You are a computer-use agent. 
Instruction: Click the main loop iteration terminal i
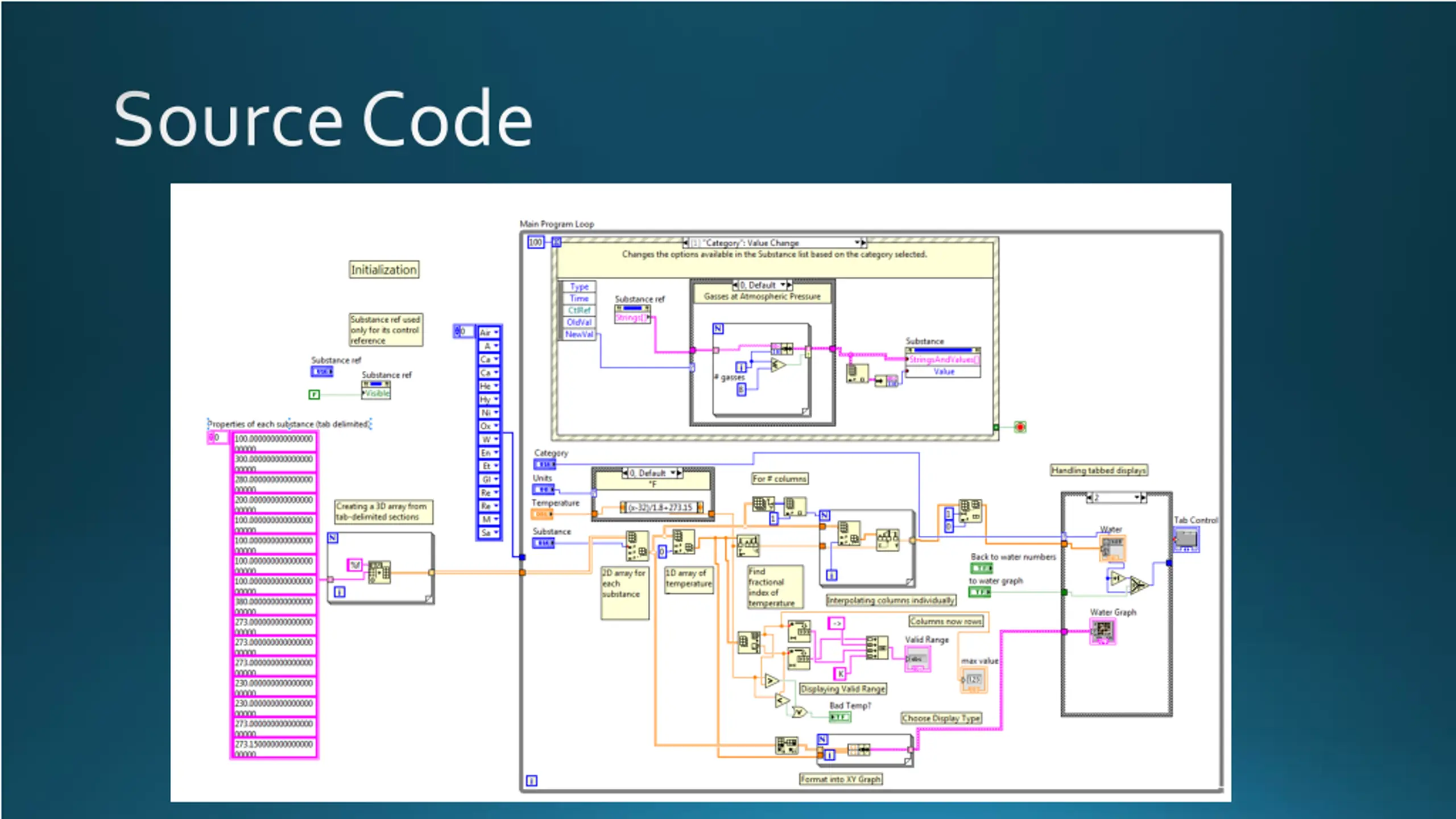[531, 780]
